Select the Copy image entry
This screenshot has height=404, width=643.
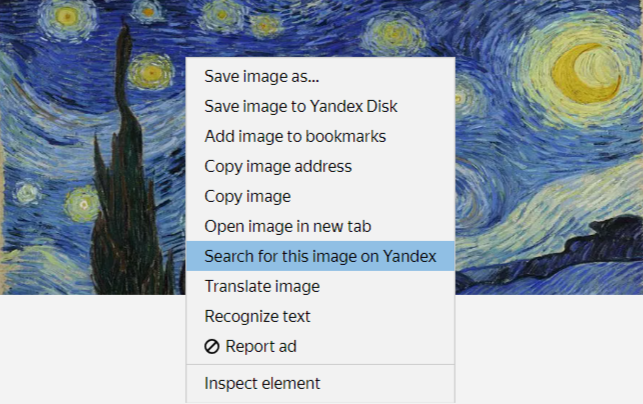pyautogui.click(x=247, y=196)
